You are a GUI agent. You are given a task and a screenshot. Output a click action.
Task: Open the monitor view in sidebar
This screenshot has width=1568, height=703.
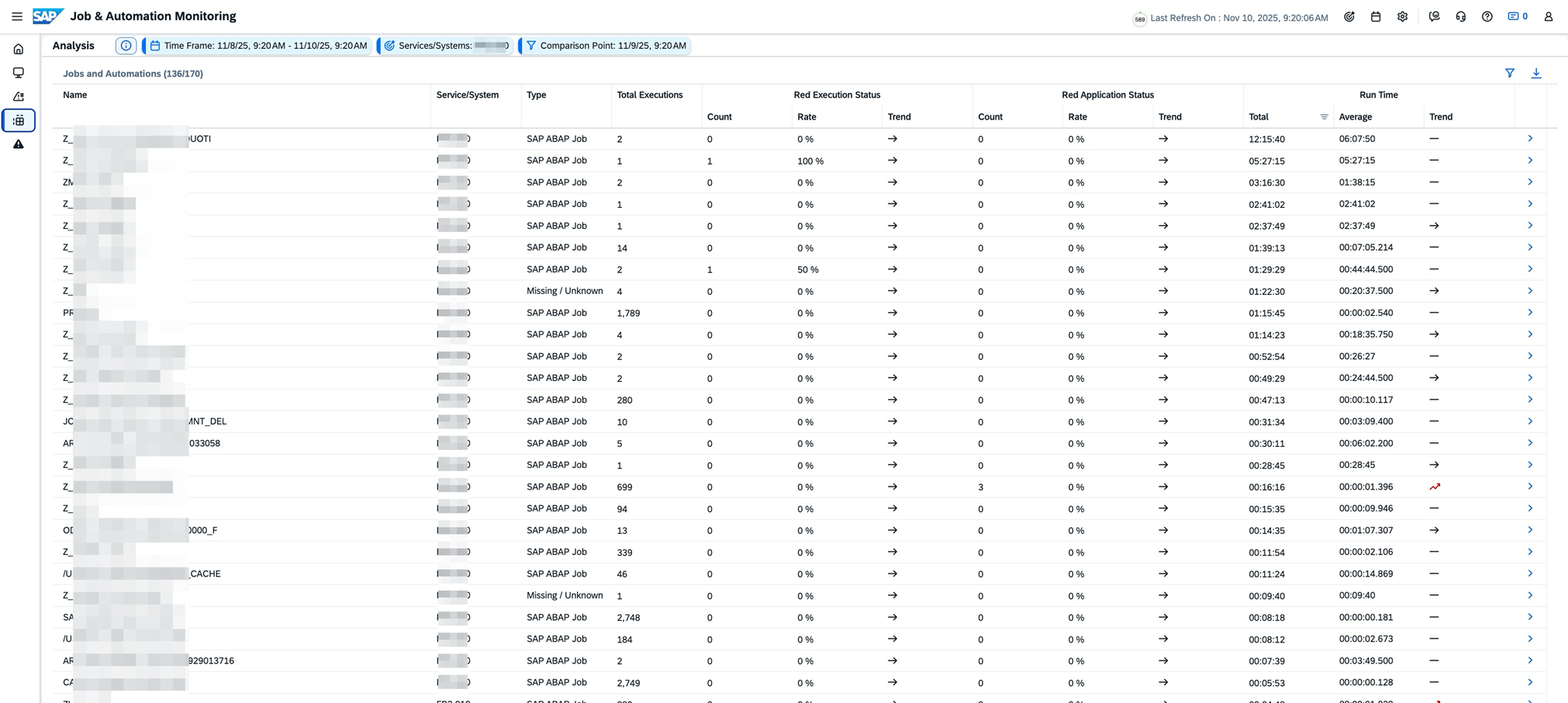[19, 73]
